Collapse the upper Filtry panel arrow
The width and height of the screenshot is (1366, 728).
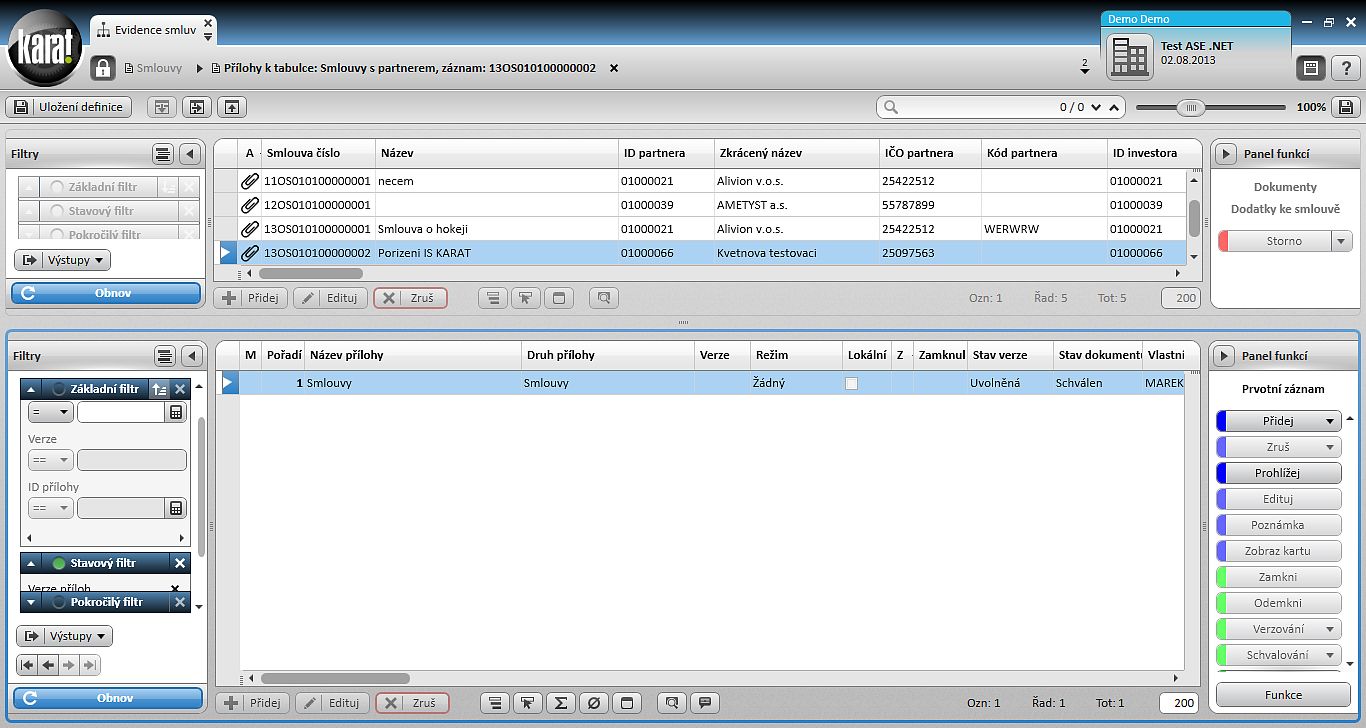coord(190,154)
